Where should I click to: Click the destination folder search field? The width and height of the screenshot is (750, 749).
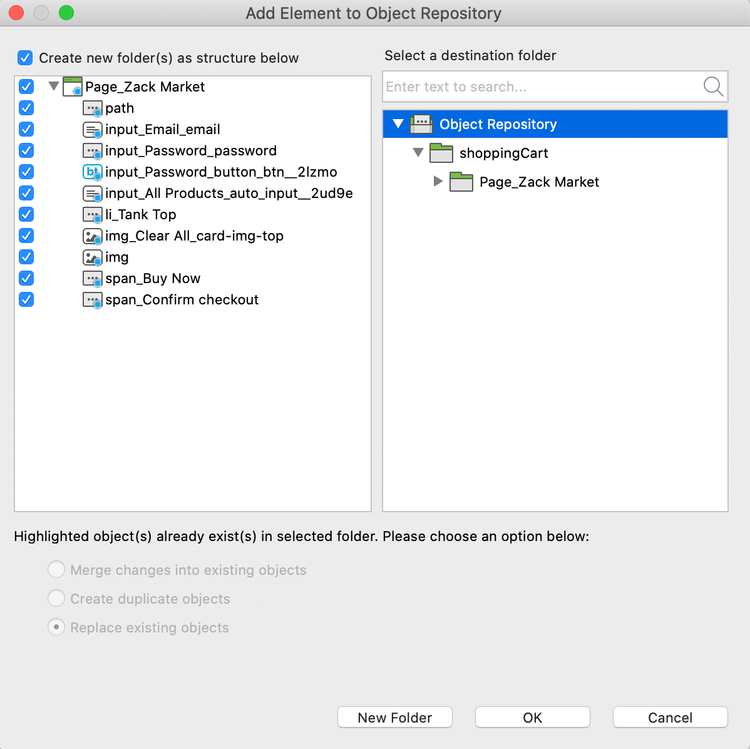(x=540, y=87)
